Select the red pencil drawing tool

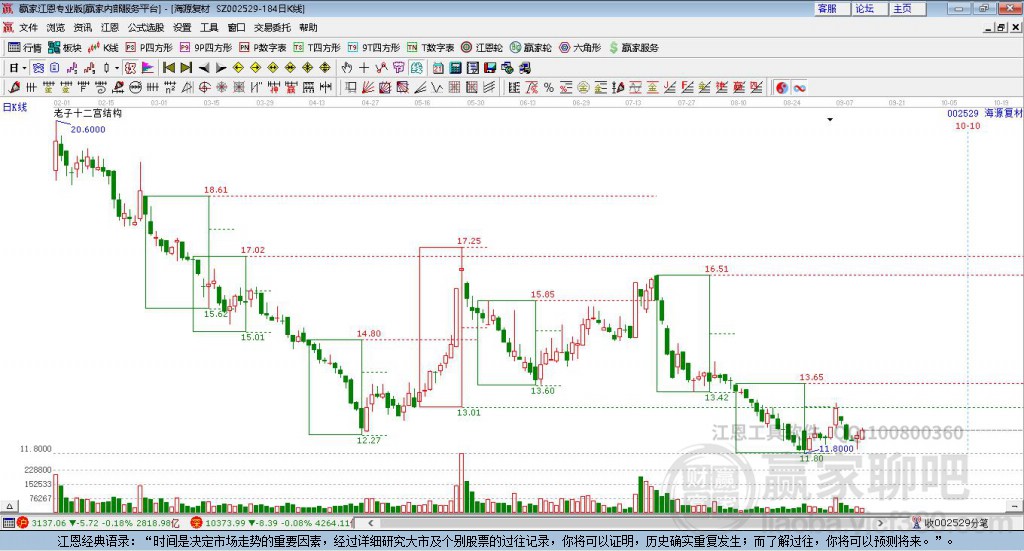pyautogui.click(x=14, y=87)
